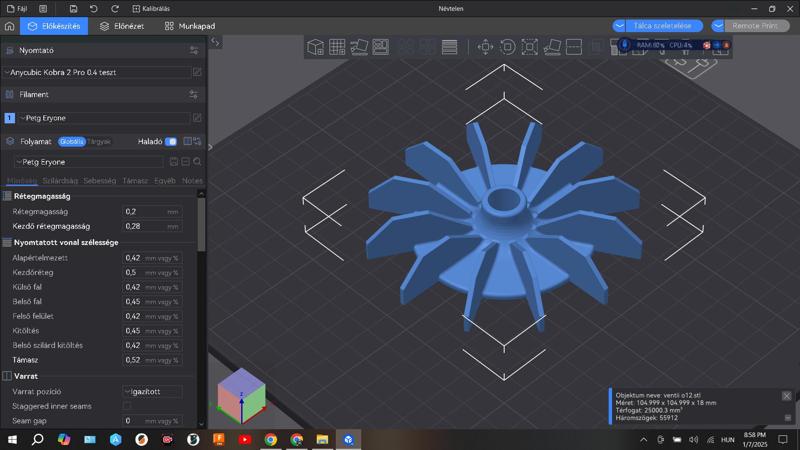Open the Varrat pozíció dropdown
800x450 pixels.
[x=152, y=392]
